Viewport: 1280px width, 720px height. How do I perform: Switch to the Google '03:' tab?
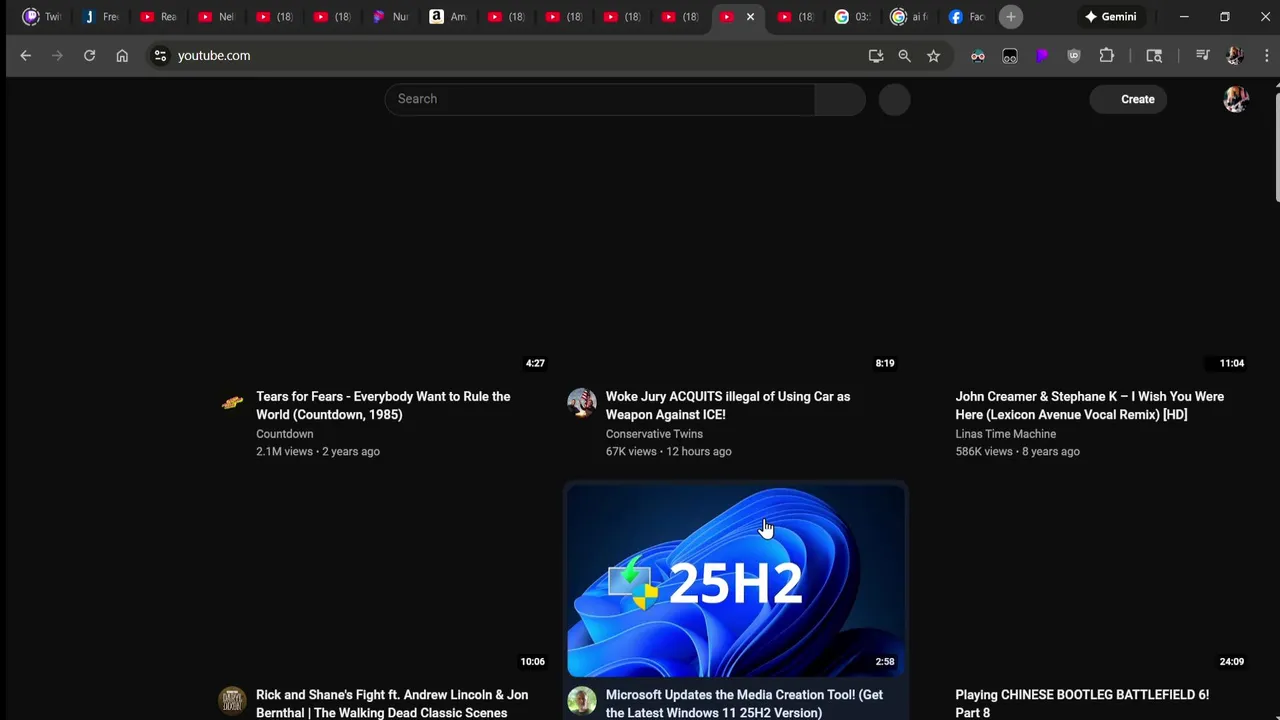853,17
